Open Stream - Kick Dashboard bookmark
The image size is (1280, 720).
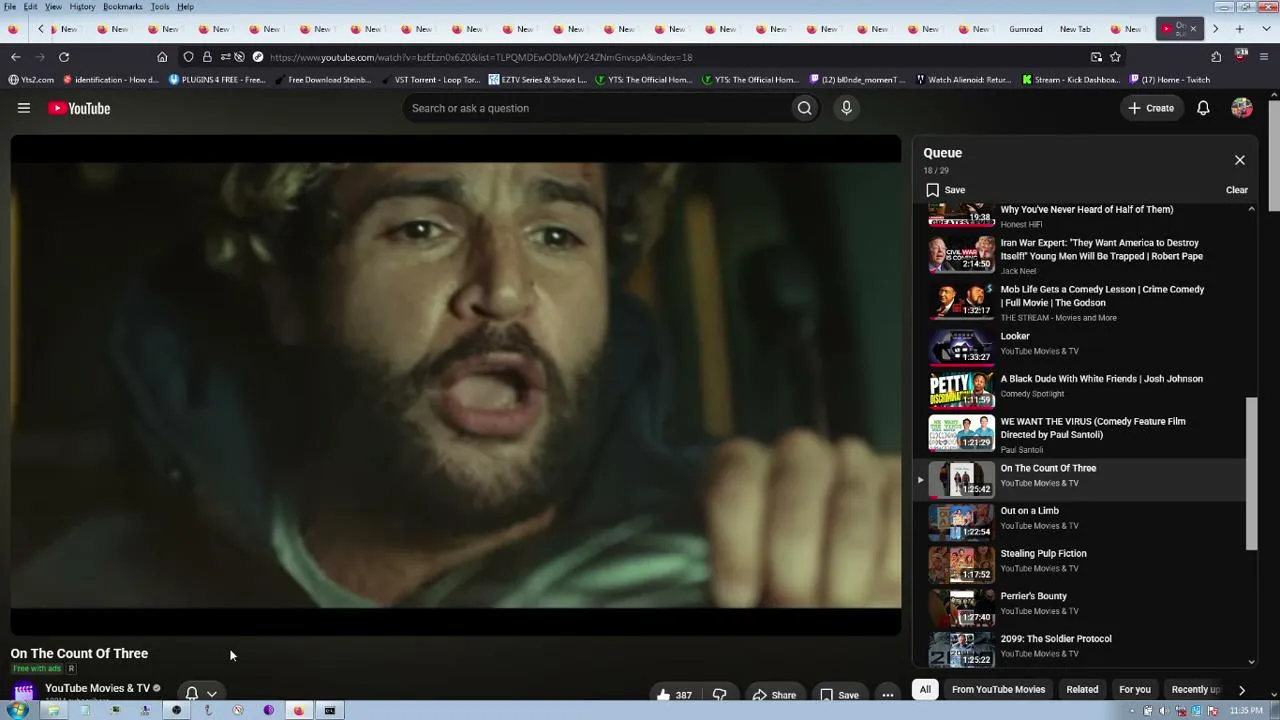(x=1070, y=80)
